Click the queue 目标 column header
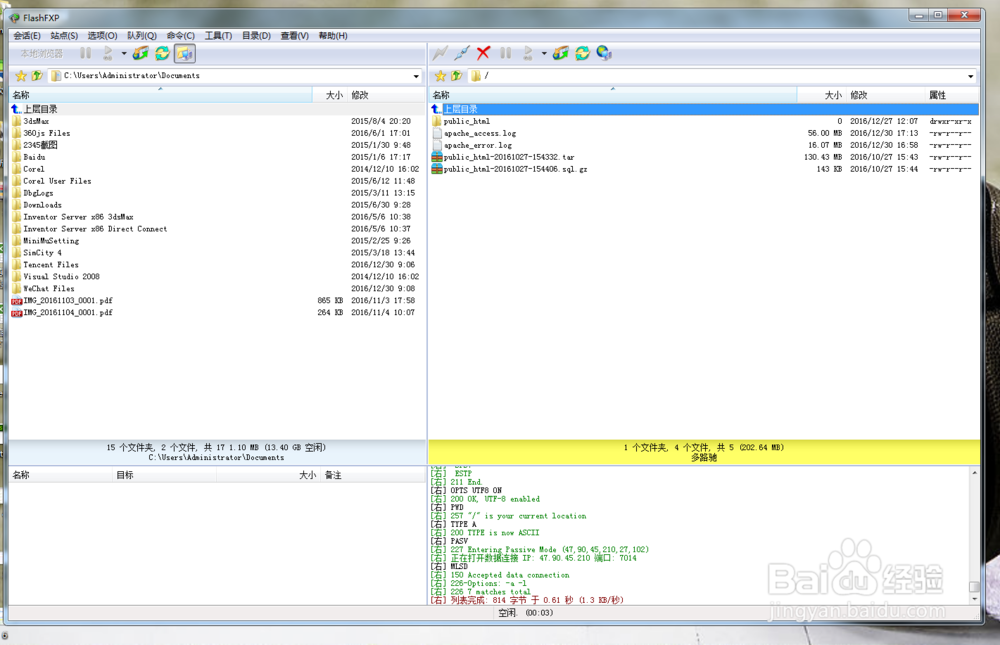Viewport: 1000px width, 645px height. [x=165, y=475]
